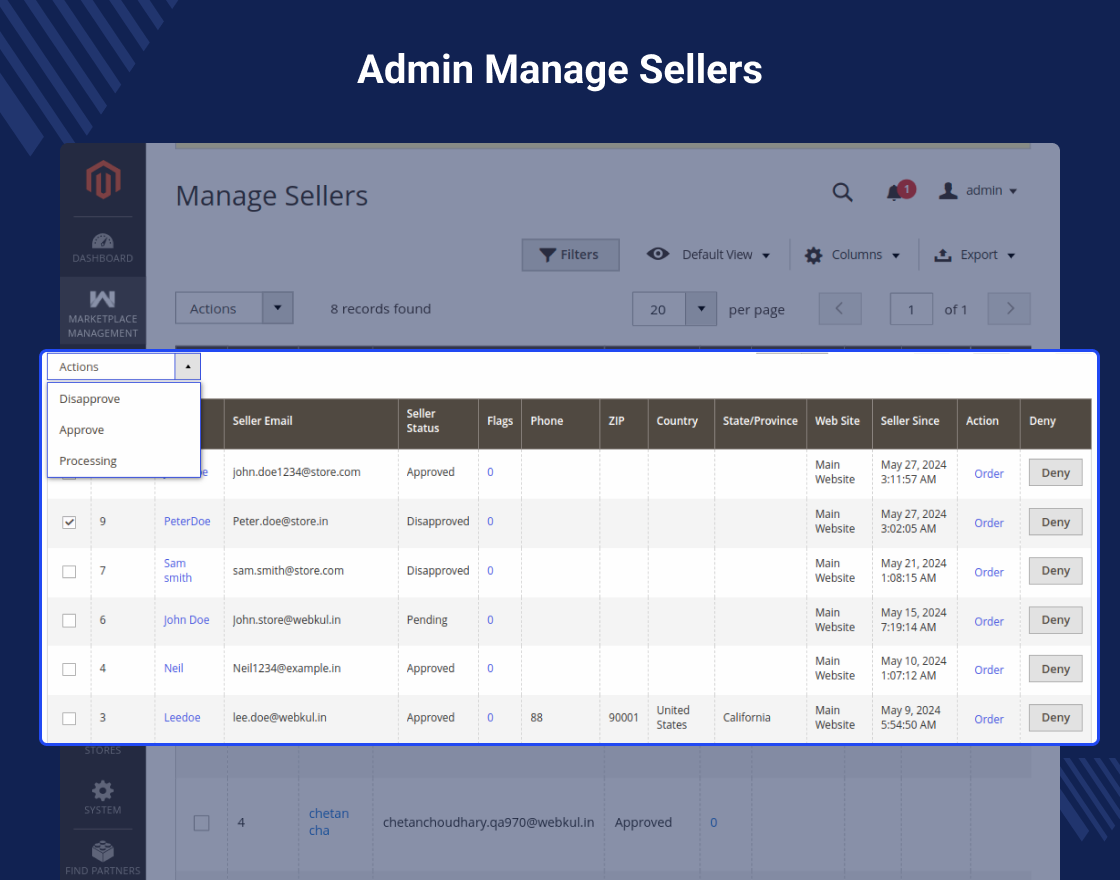Click the Filters button
Image resolution: width=1120 pixels, height=880 pixels.
coord(570,255)
